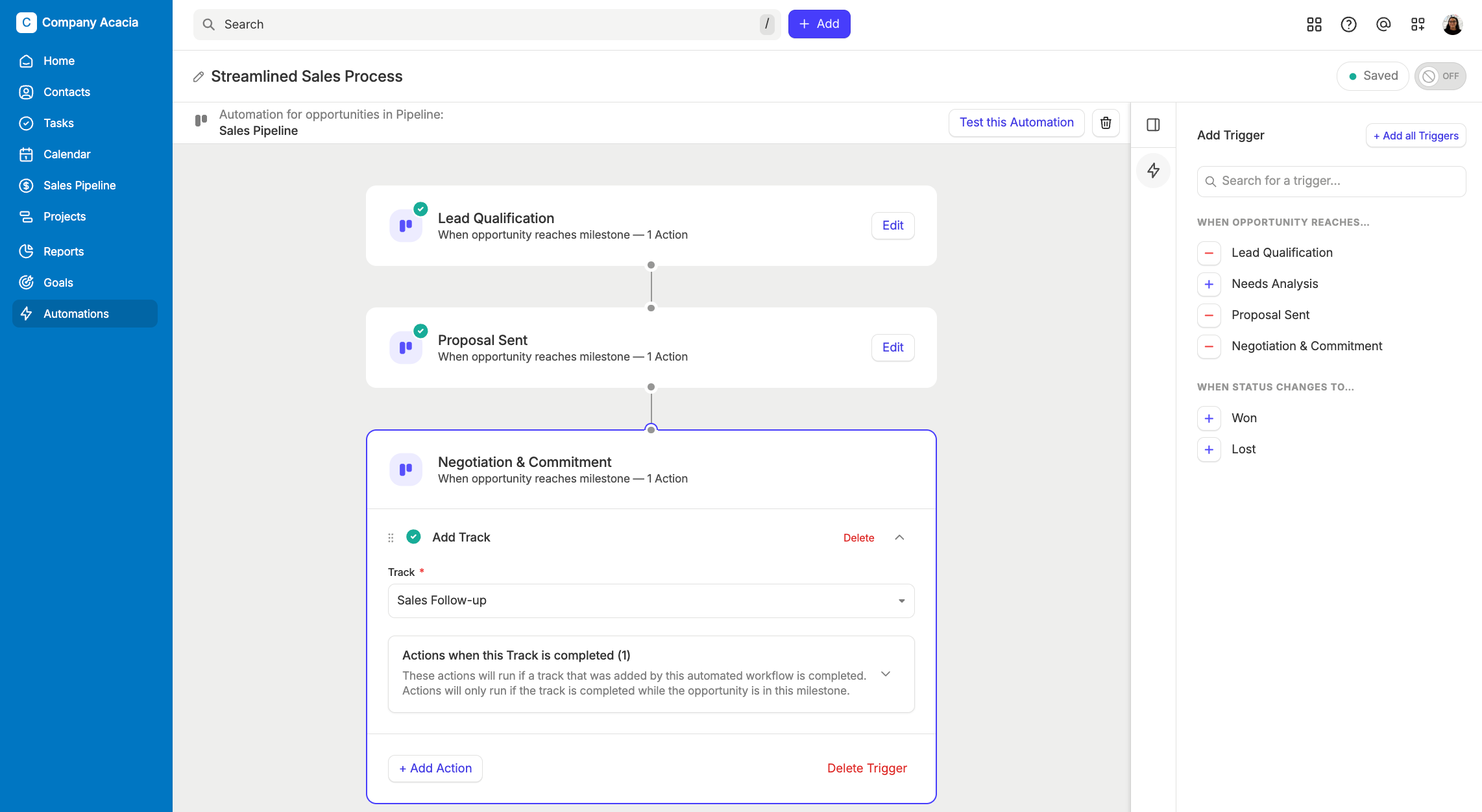The width and height of the screenshot is (1482, 812).
Task: Click the Automations lightning icon in sidebar
Action: 26,314
